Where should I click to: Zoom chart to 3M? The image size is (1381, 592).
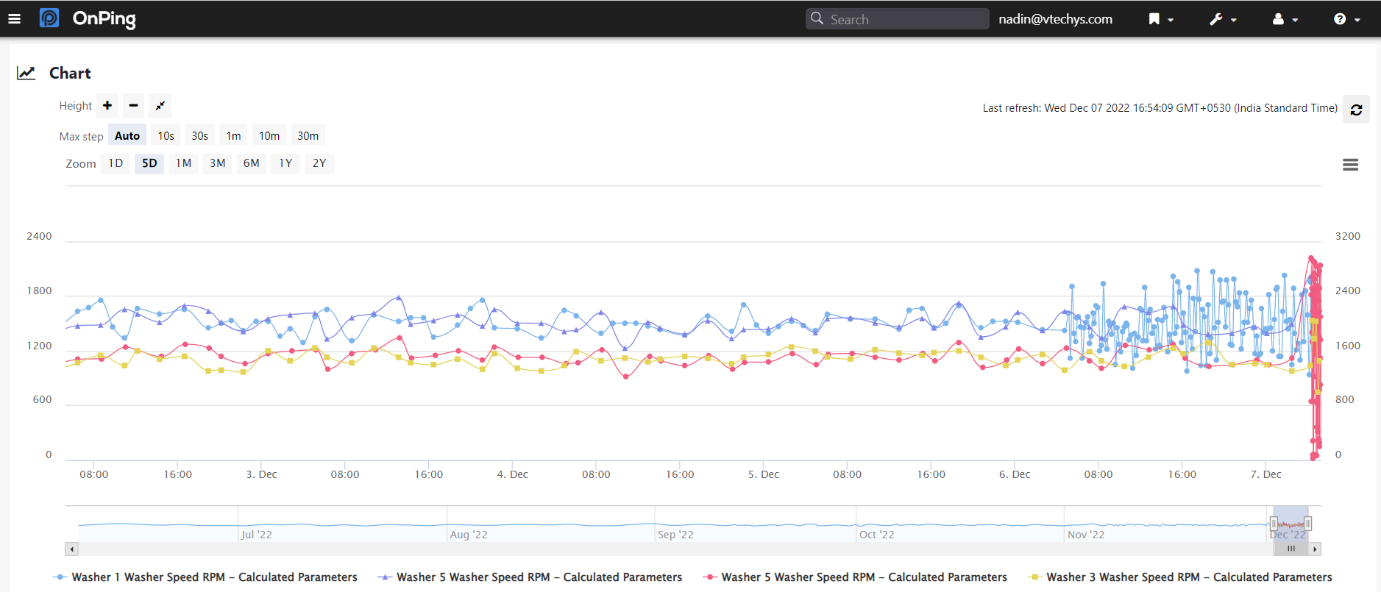pos(217,163)
